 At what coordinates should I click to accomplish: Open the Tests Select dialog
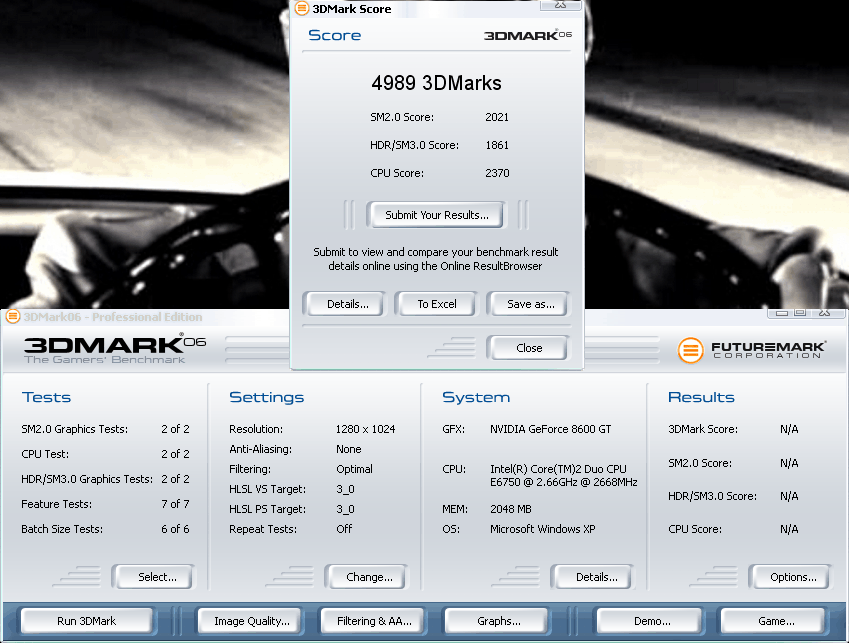pos(157,577)
